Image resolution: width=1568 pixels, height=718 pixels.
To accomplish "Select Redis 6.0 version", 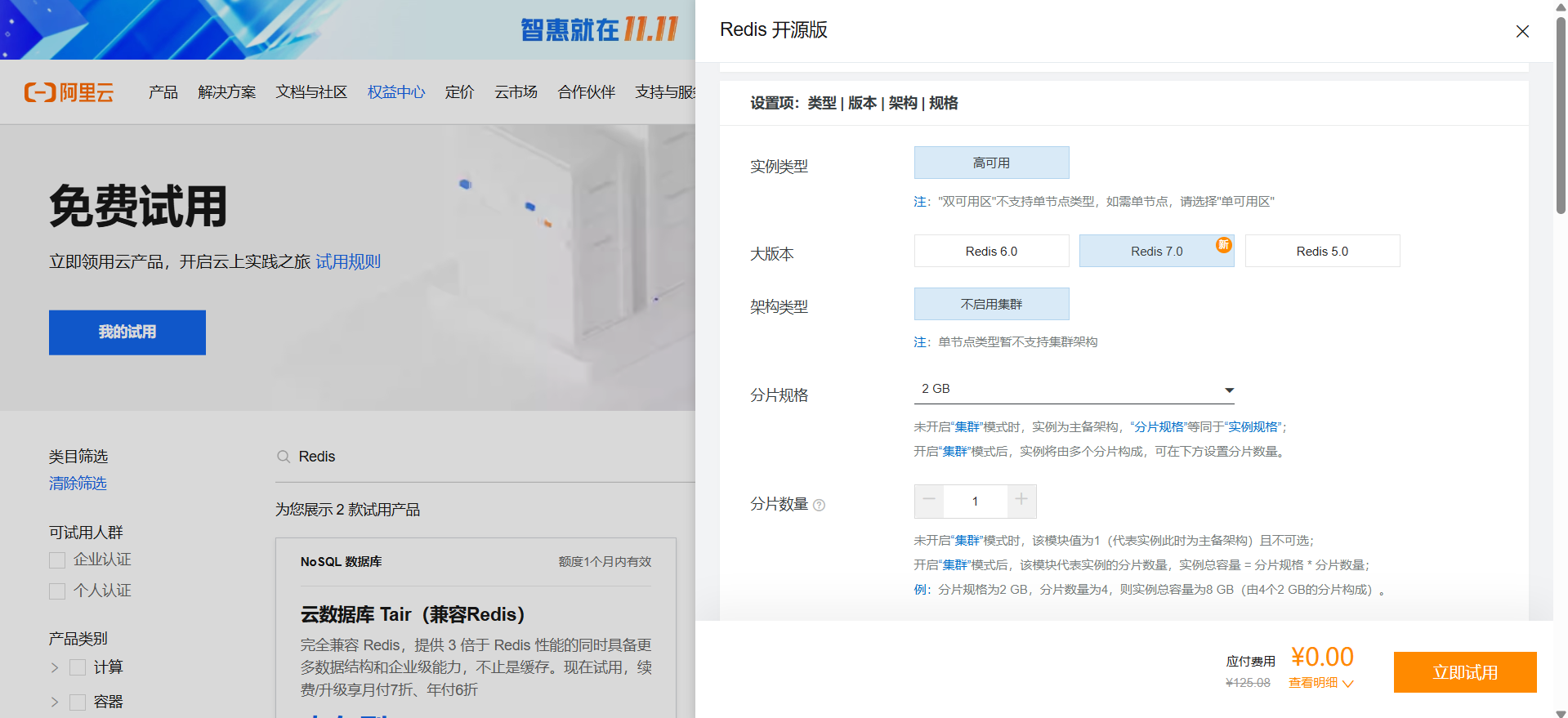I will (x=991, y=251).
